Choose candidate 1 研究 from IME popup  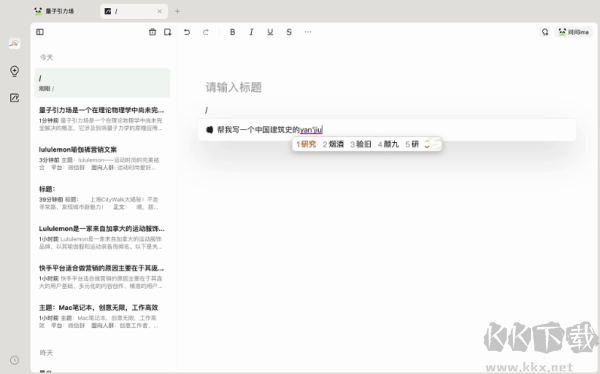[x=306, y=144]
